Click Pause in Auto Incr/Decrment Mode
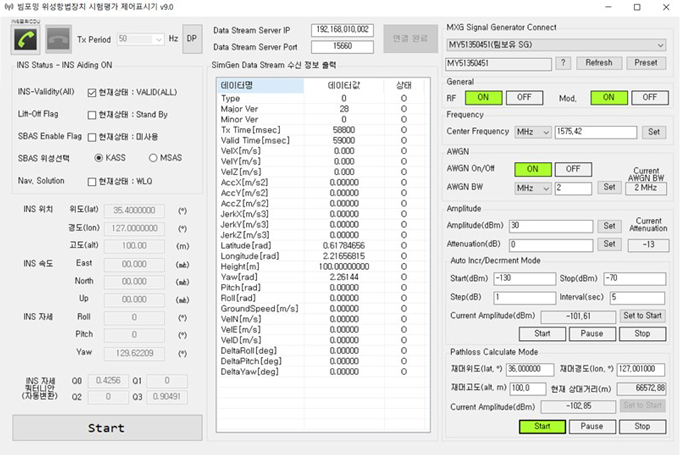This screenshot has height=455, width=680. tap(592, 334)
